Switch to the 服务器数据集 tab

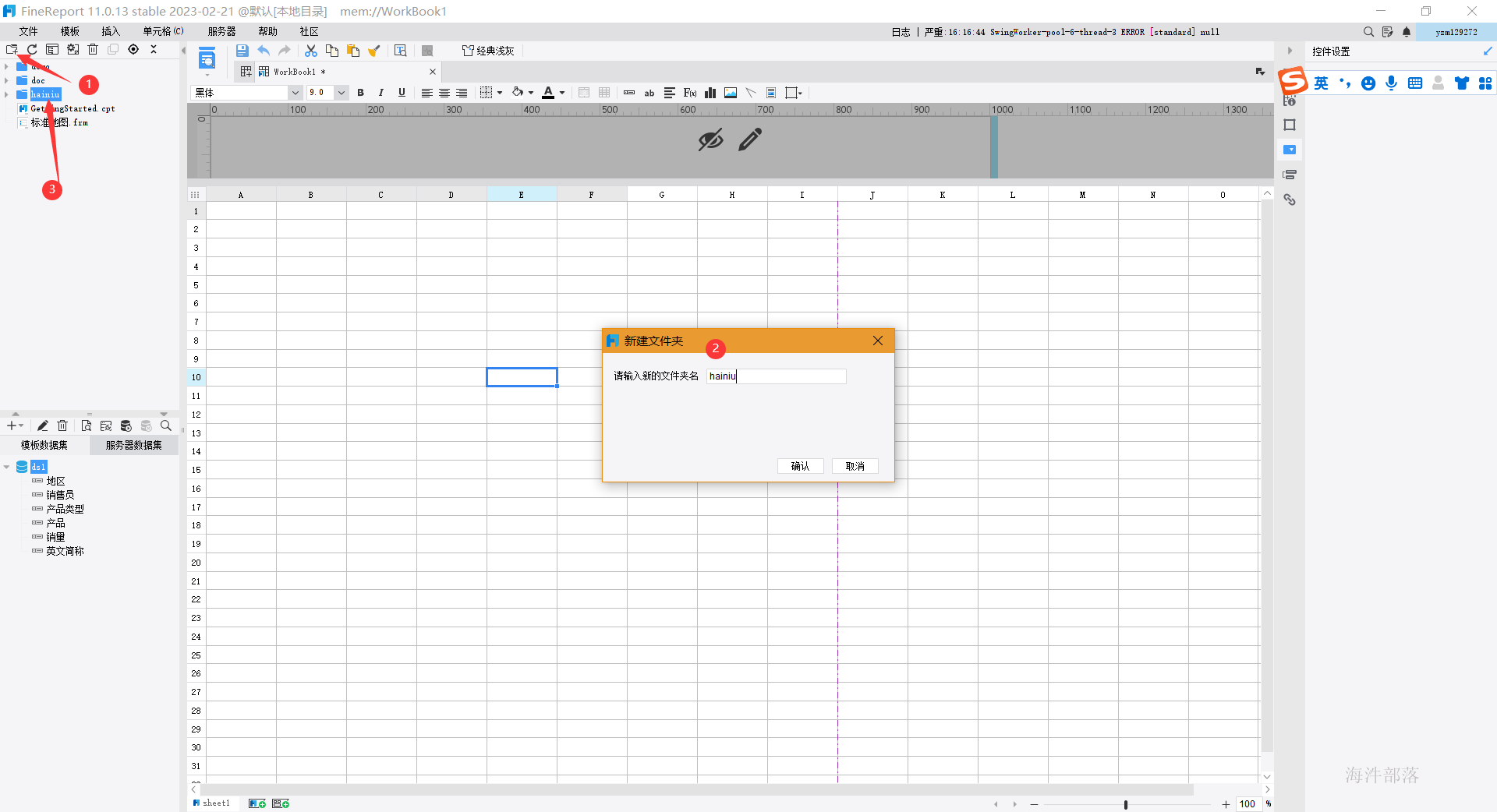134,445
